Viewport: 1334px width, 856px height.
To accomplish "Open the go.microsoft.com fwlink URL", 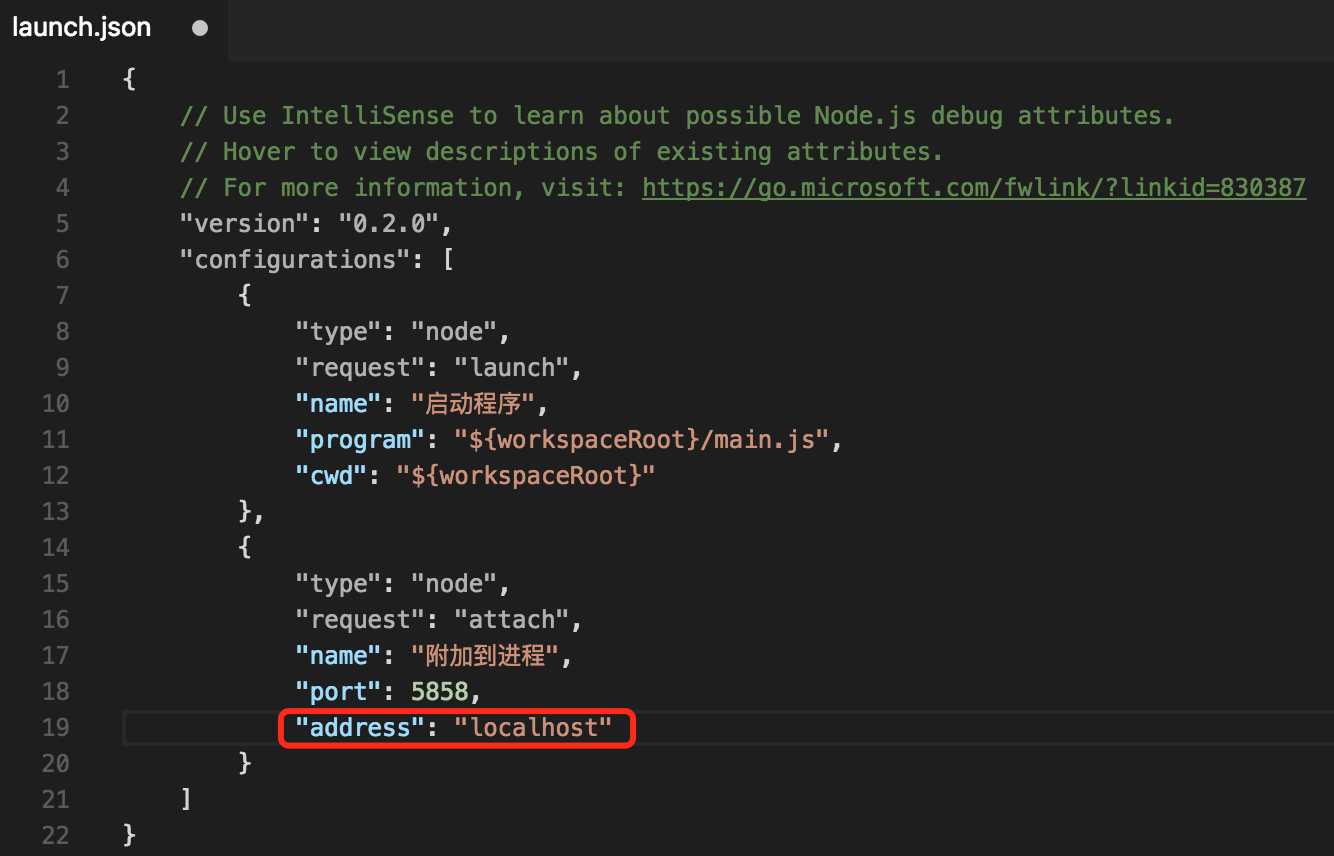I will click(973, 188).
